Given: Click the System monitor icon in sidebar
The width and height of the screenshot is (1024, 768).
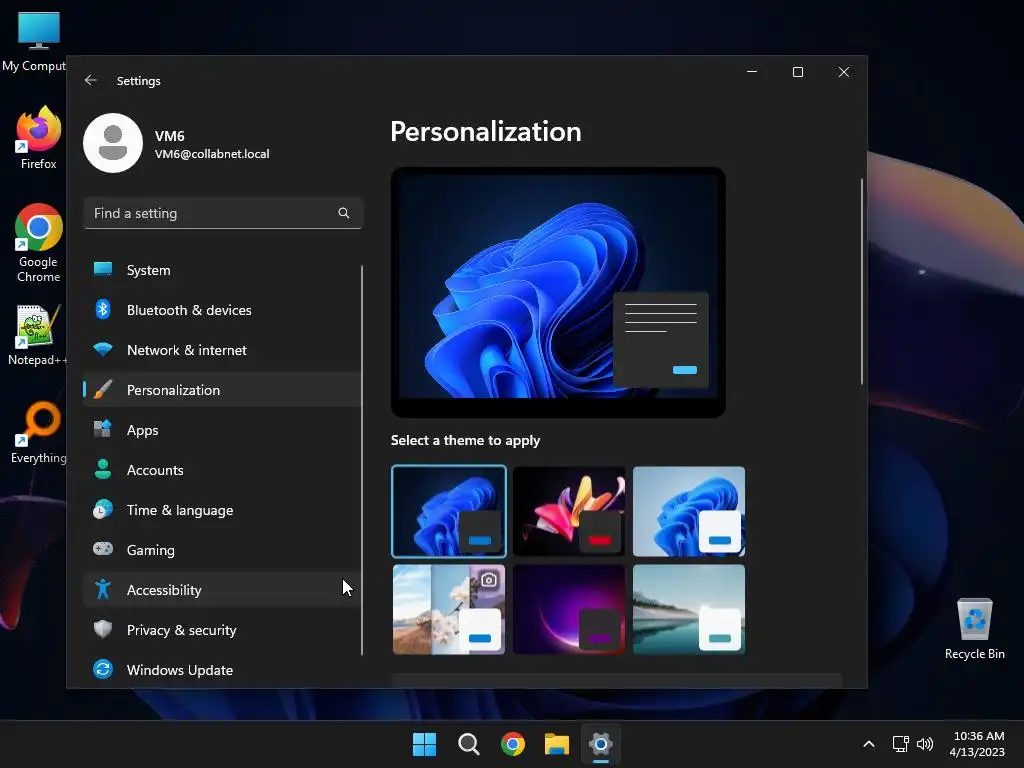Looking at the screenshot, I should point(103,269).
